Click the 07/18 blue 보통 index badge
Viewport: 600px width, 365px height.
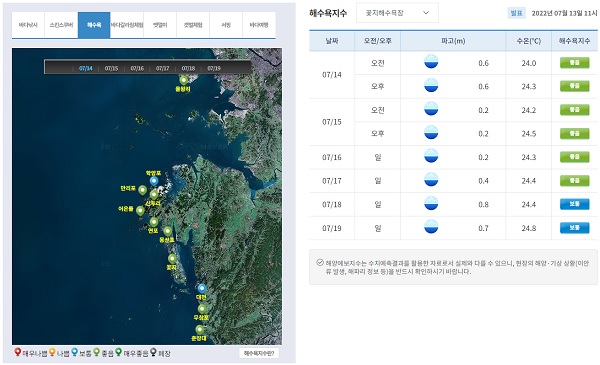574,204
